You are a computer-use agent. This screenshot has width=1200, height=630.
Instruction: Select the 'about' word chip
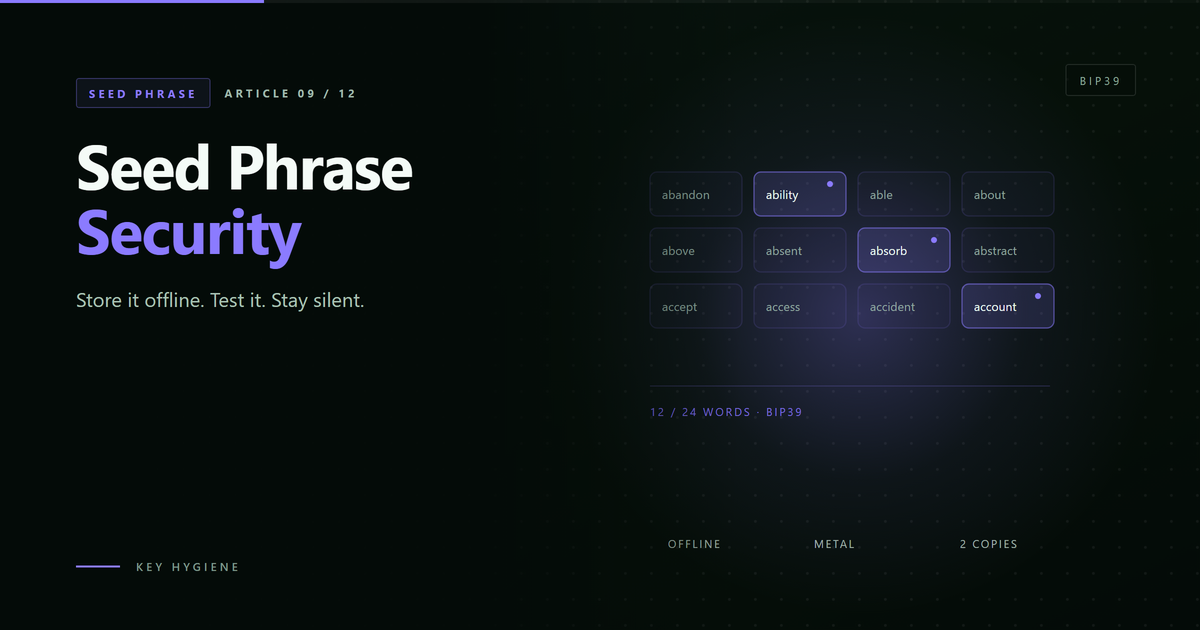point(1008,194)
